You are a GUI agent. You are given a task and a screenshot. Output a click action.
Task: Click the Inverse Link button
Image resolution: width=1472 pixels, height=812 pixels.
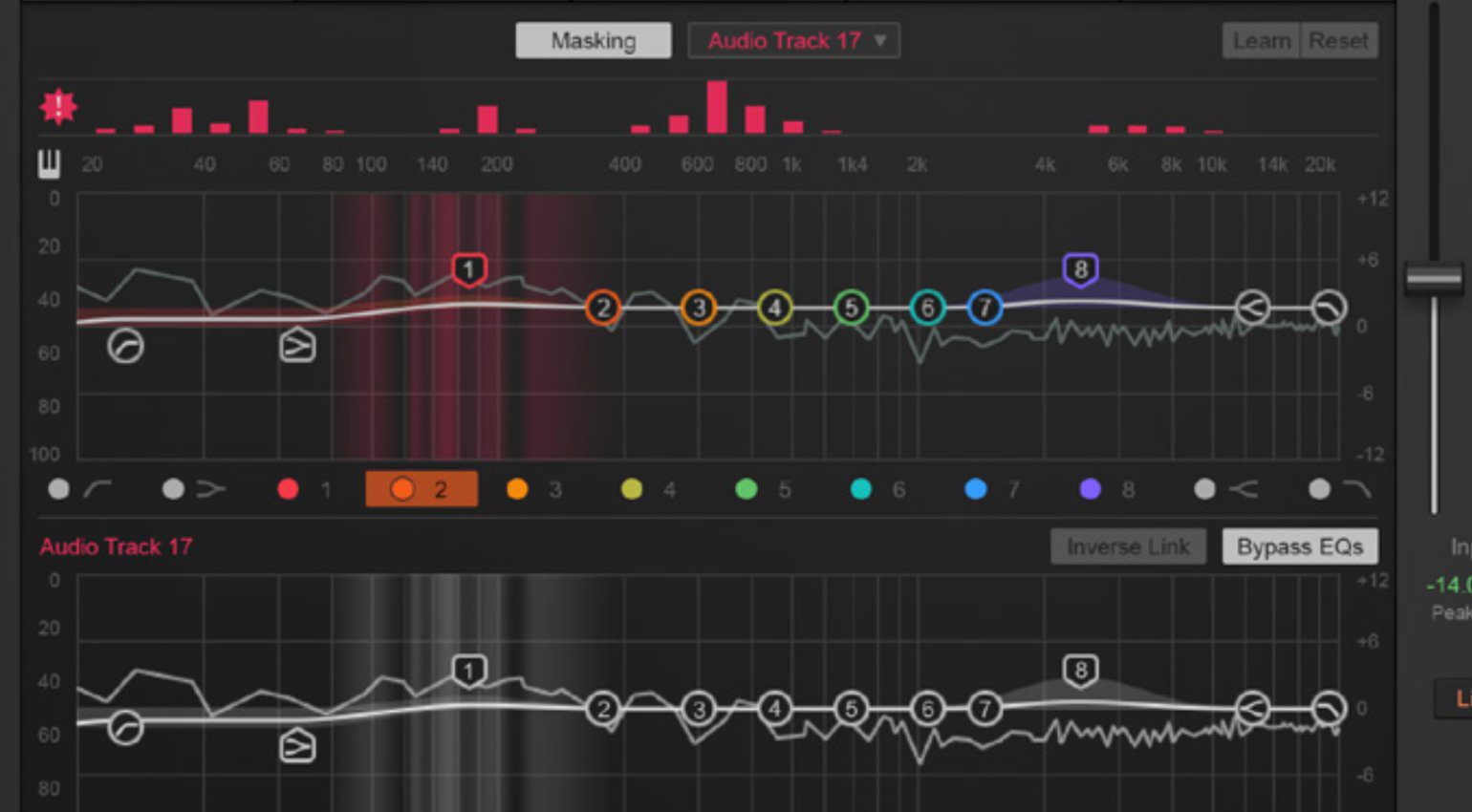coord(1128,546)
